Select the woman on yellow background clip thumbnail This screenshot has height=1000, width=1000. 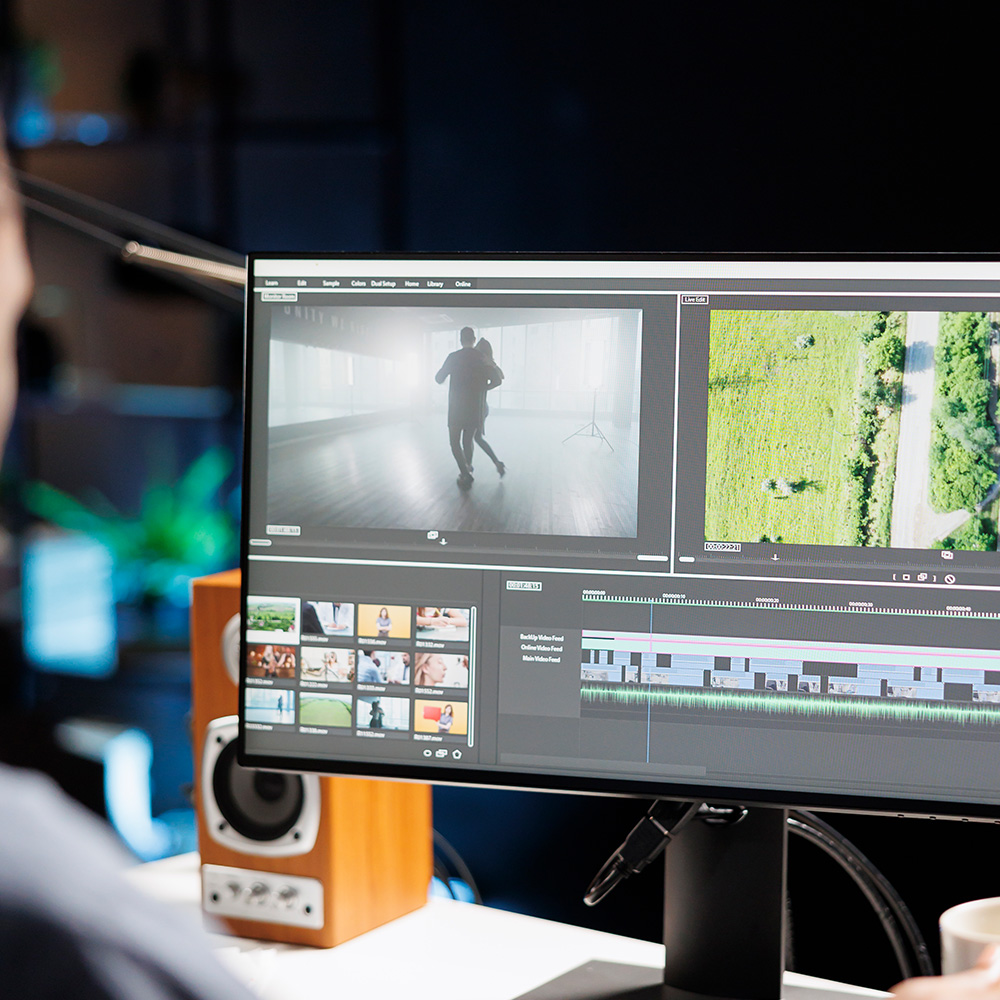coord(383,621)
